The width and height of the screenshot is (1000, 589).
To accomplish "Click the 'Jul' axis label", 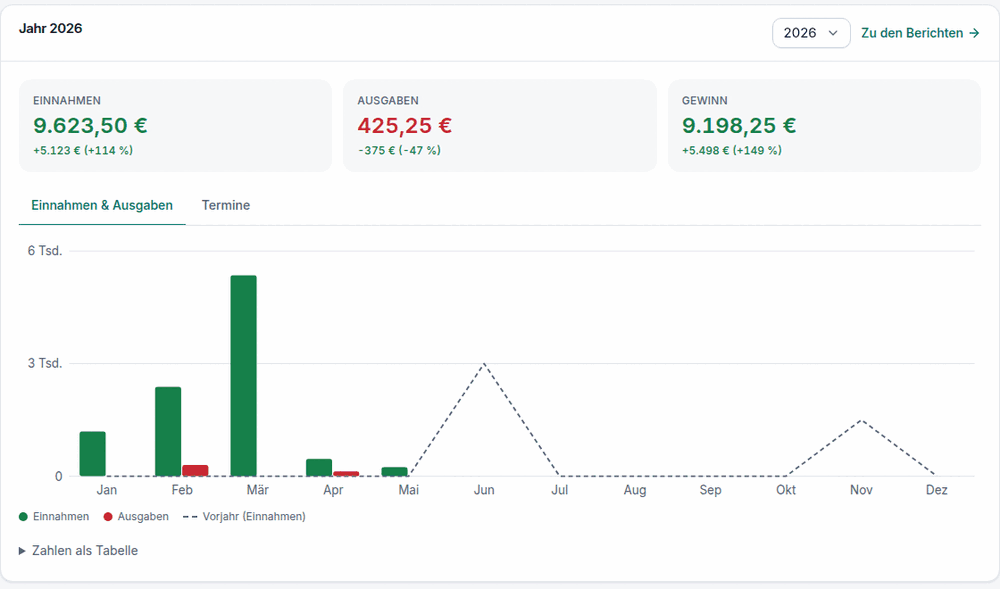I will click(559, 490).
